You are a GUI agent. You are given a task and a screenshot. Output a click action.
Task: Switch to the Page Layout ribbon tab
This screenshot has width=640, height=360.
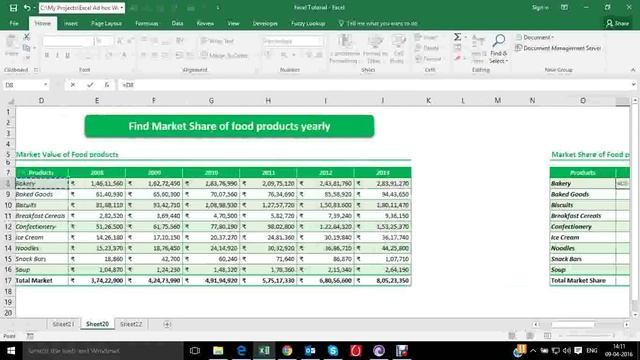(x=106, y=23)
